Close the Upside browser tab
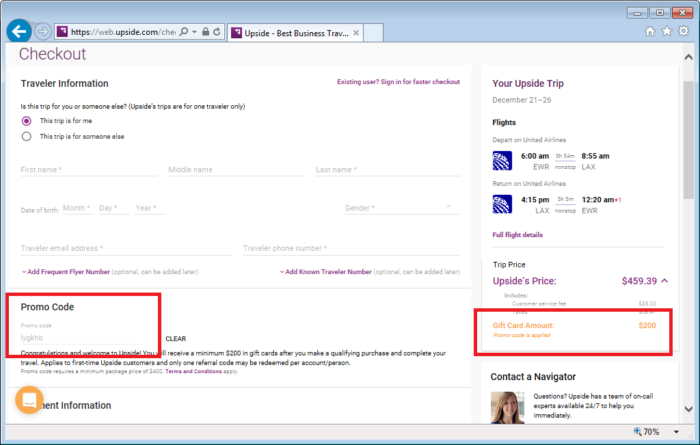This screenshot has width=700, height=445. 356,33
